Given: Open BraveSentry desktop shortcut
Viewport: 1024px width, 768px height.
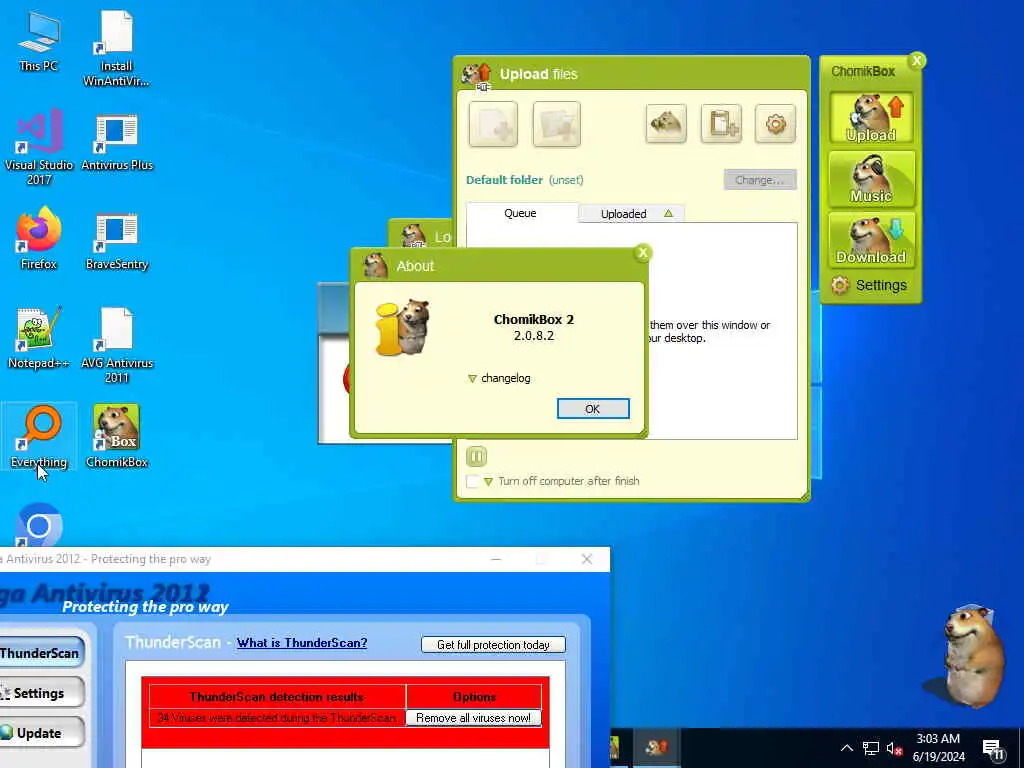Looking at the screenshot, I should pyautogui.click(x=116, y=241).
